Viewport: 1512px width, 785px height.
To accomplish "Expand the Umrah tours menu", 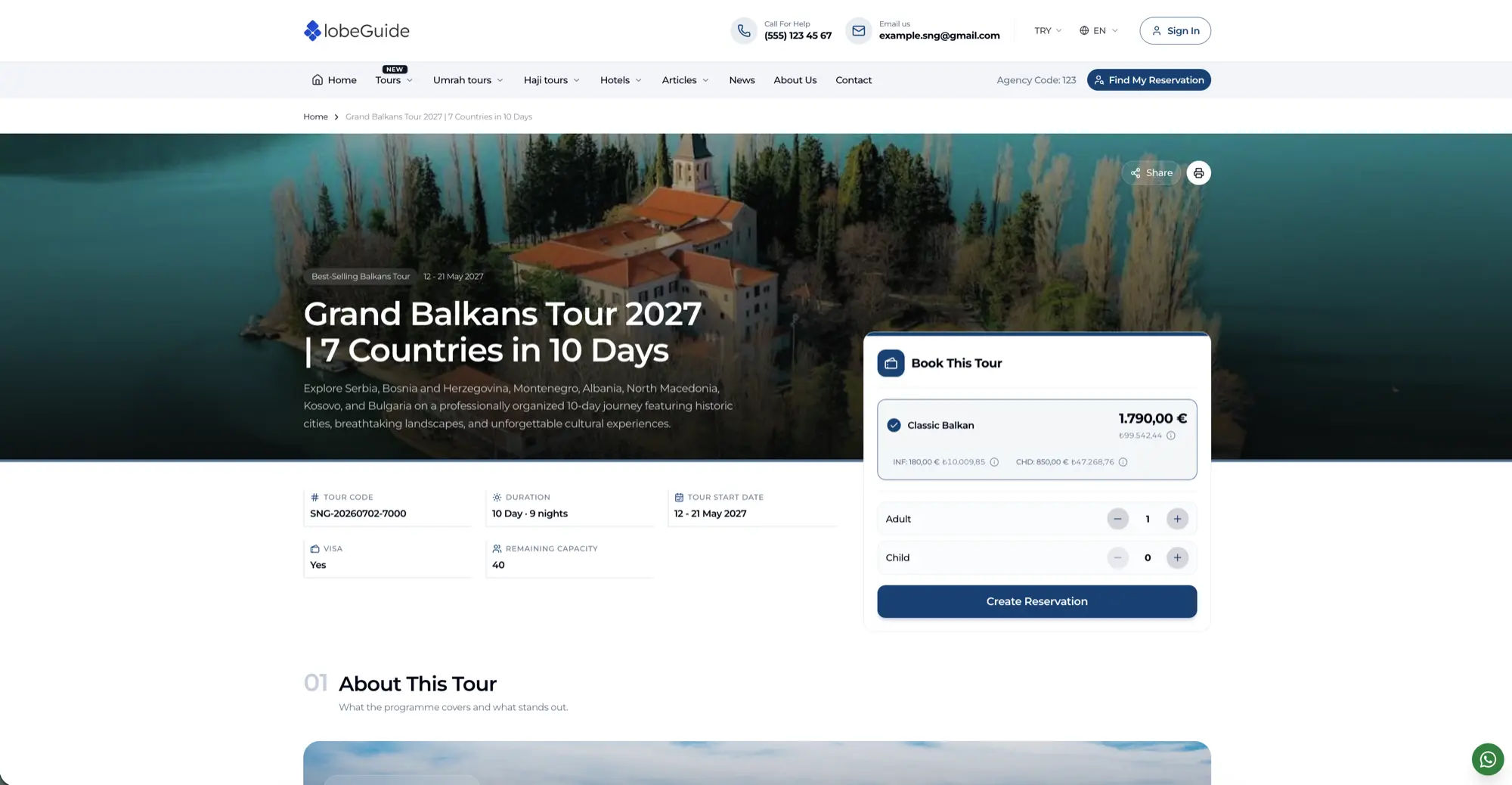I will coord(468,80).
